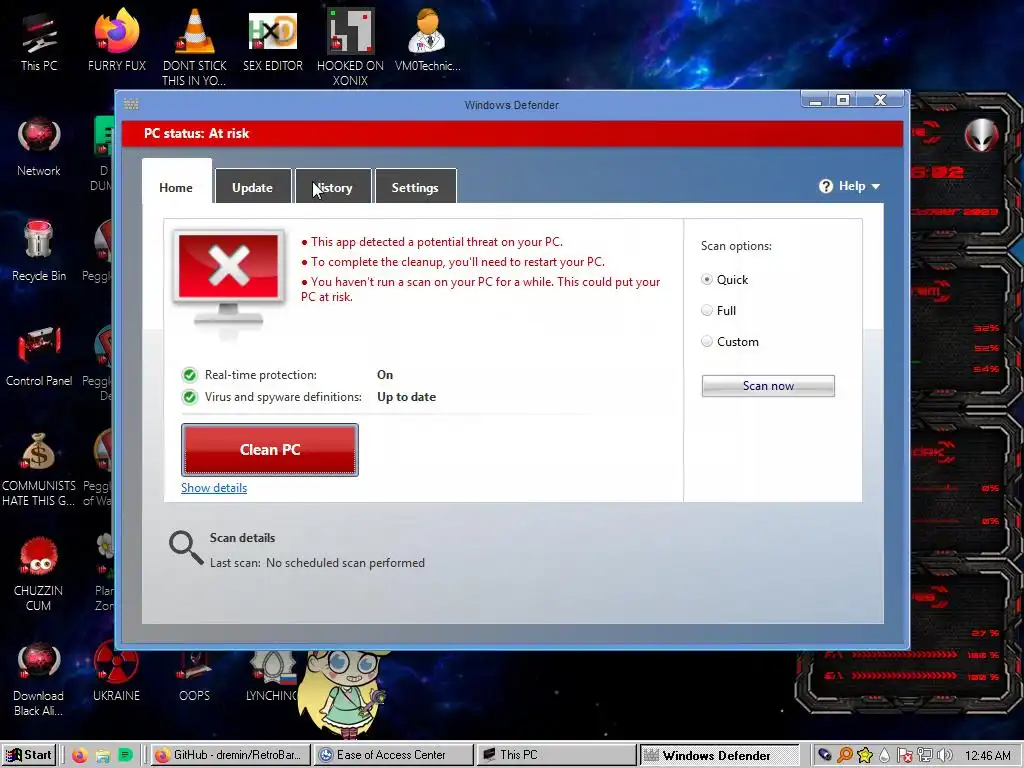
Task: Open Download Black Ali desktop icon
Action: click(x=39, y=679)
